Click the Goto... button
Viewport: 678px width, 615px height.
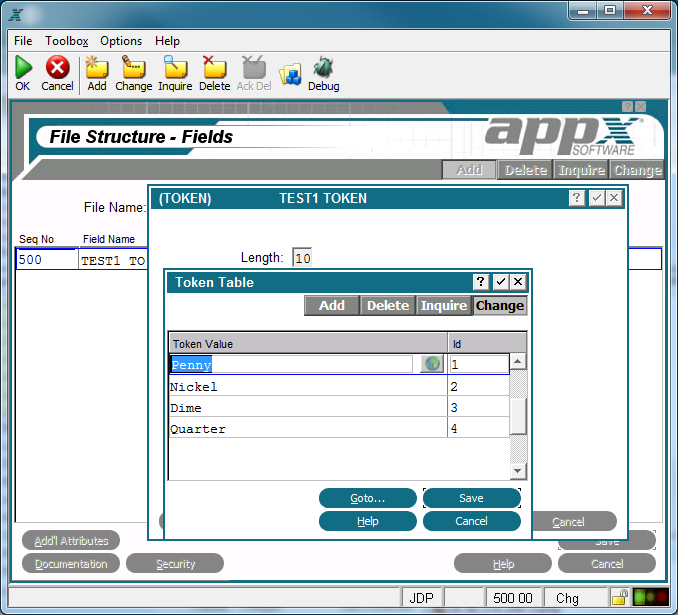coord(368,498)
